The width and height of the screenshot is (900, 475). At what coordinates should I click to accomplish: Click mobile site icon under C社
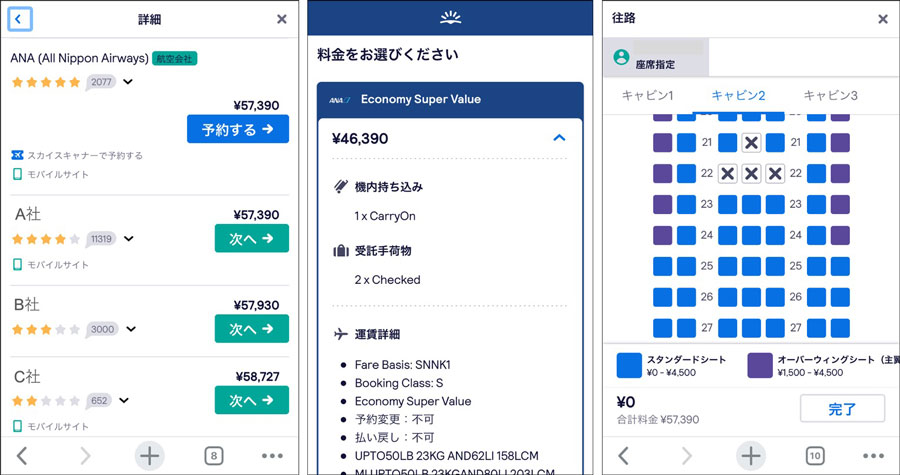point(17,426)
